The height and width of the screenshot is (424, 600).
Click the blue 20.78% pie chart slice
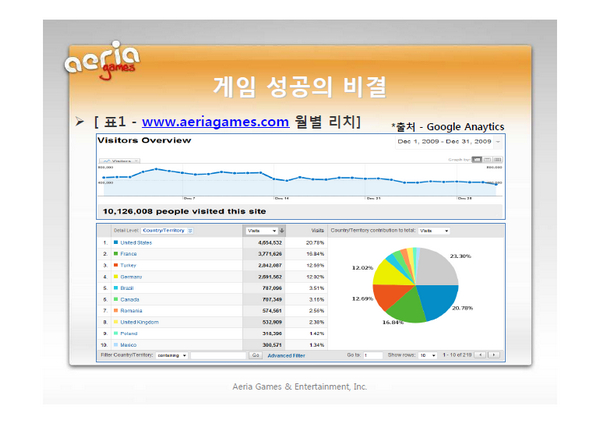438,300
